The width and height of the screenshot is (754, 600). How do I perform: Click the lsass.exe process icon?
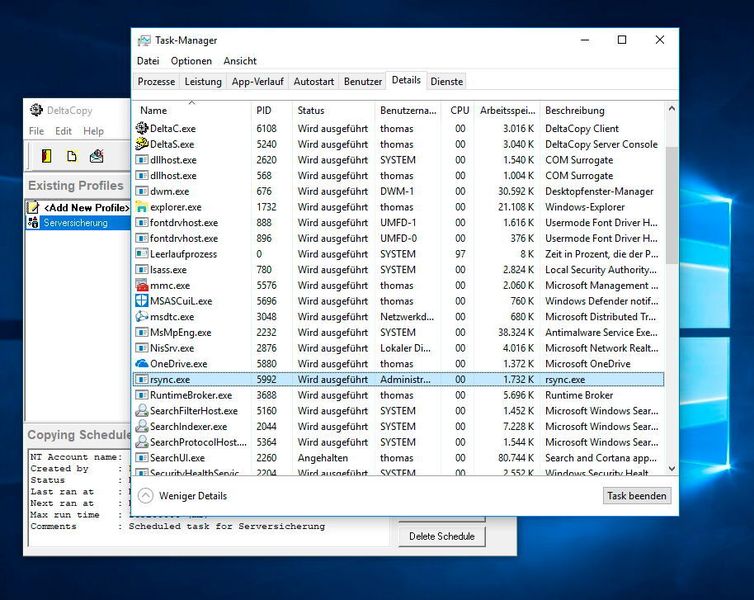point(142,270)
